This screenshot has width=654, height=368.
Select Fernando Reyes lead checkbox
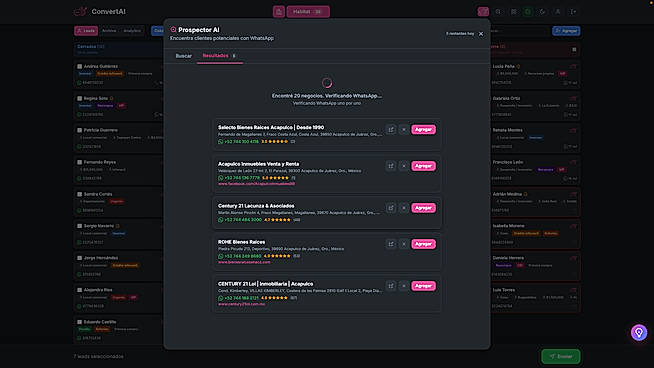pos(79,162)
